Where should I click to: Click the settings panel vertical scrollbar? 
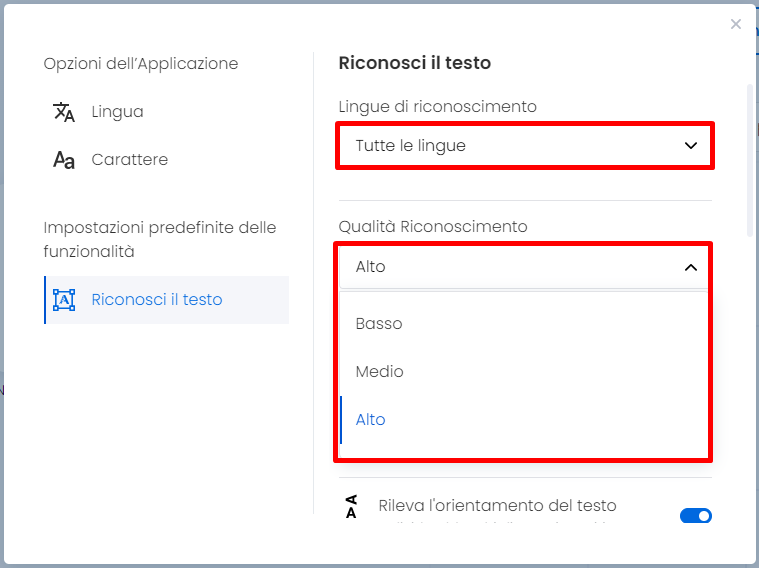click(750, 160)
